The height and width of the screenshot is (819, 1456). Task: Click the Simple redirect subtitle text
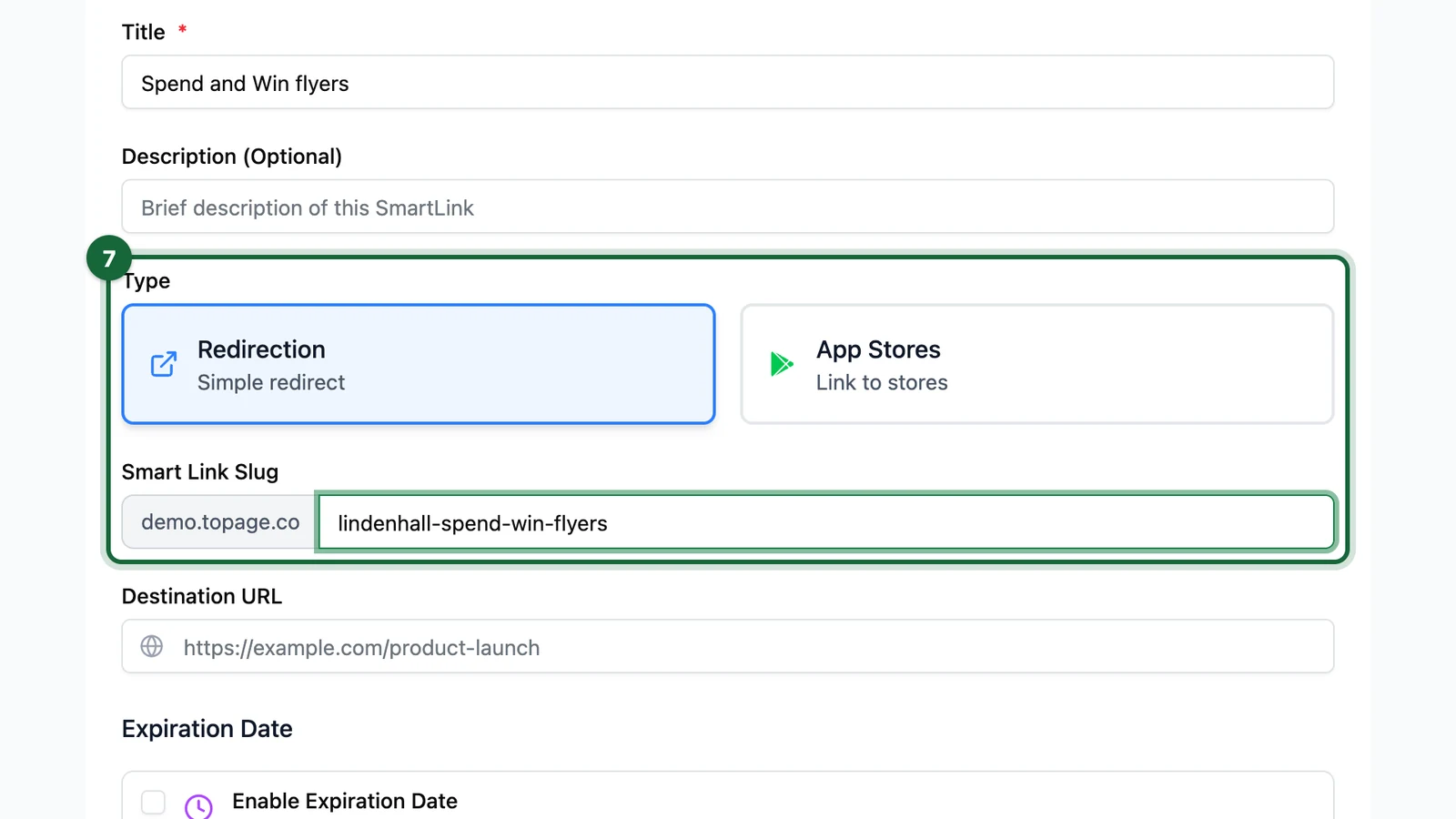click(271, 382)
